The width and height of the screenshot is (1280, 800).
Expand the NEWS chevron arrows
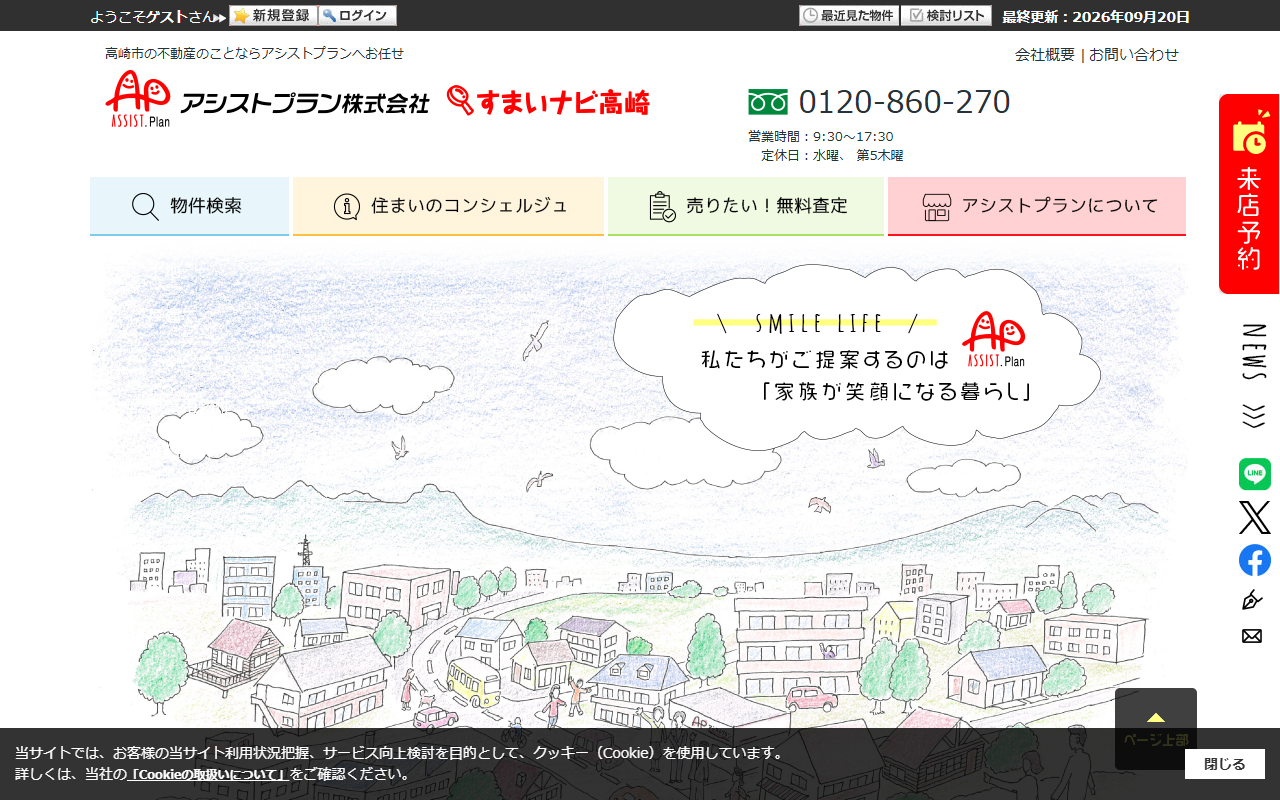1254,416
